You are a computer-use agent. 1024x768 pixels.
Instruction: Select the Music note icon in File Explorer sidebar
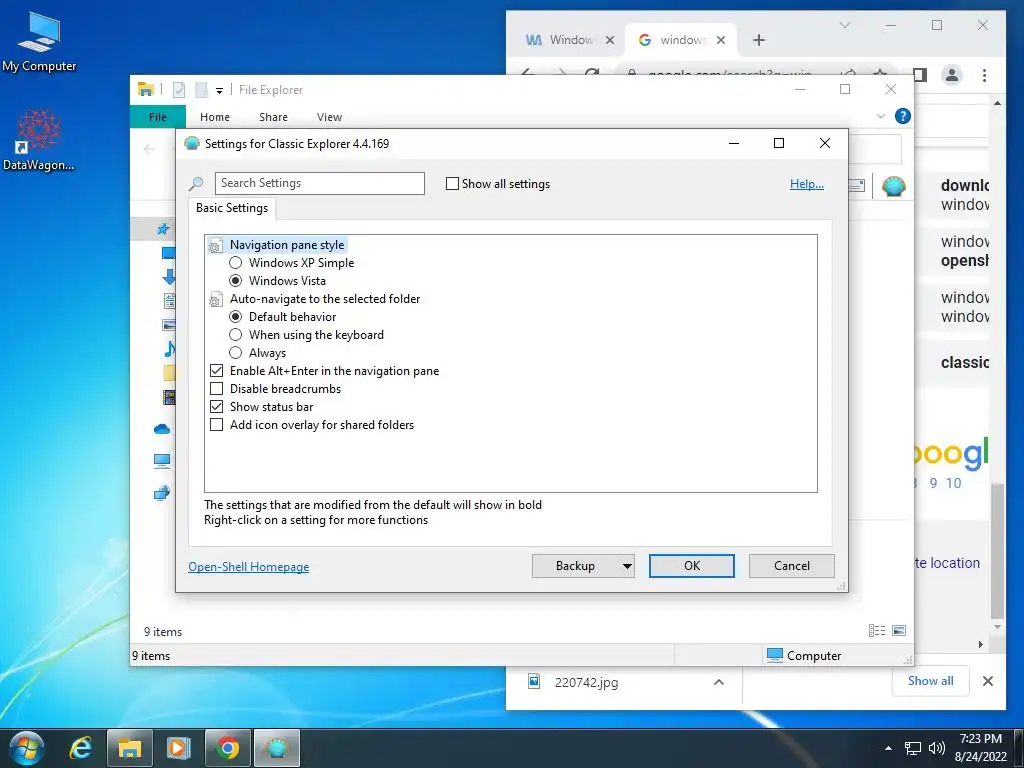pos(169,349)
